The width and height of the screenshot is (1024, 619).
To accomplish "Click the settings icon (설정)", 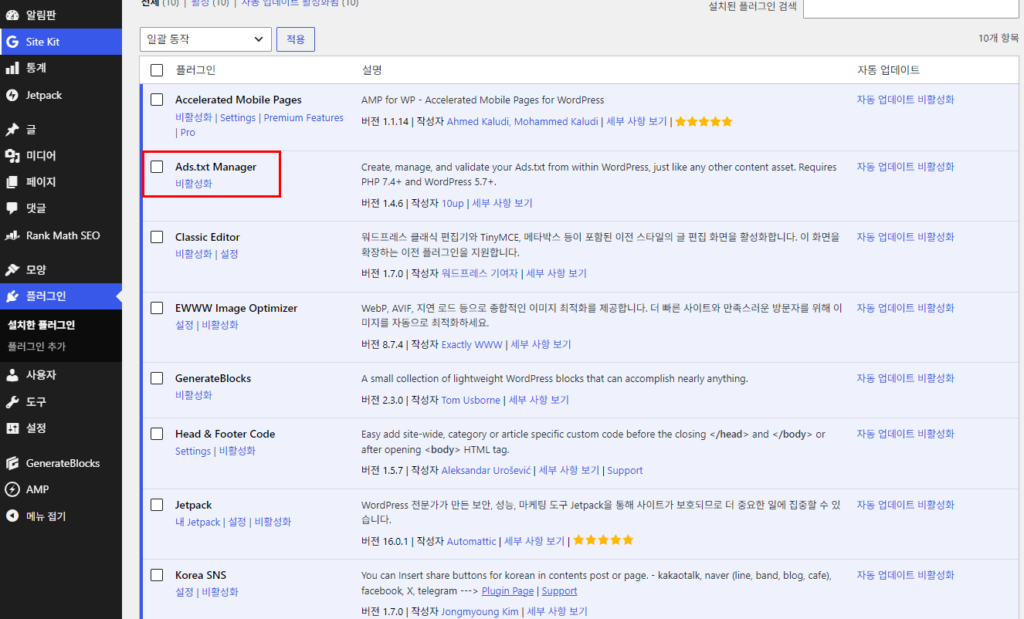I will click(x=12, y=428).
